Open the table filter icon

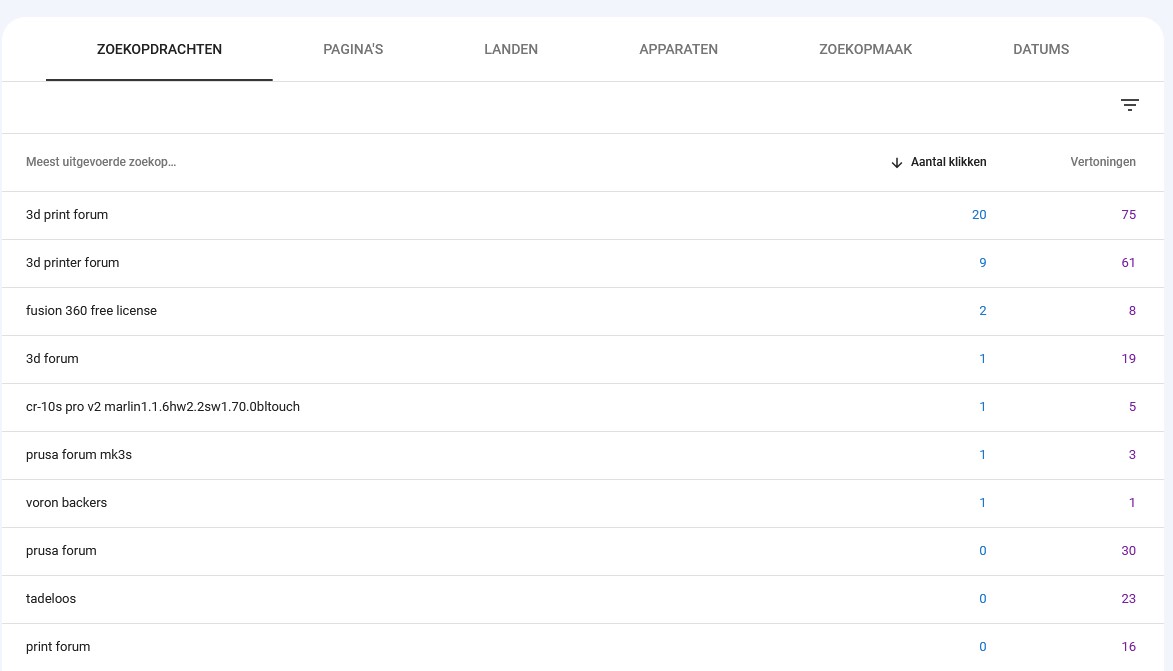[1130, 105]
